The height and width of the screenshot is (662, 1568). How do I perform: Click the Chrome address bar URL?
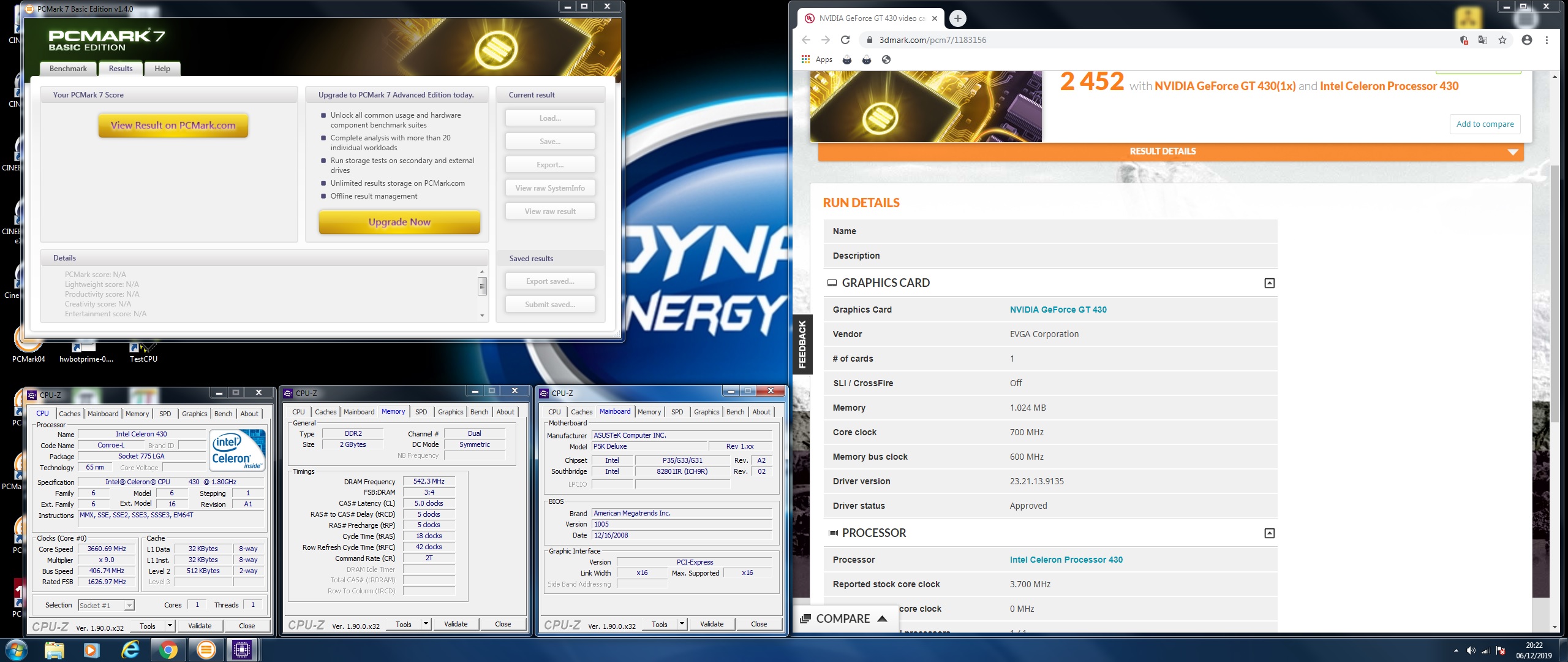pyautogui.click(x=933, y=40)
